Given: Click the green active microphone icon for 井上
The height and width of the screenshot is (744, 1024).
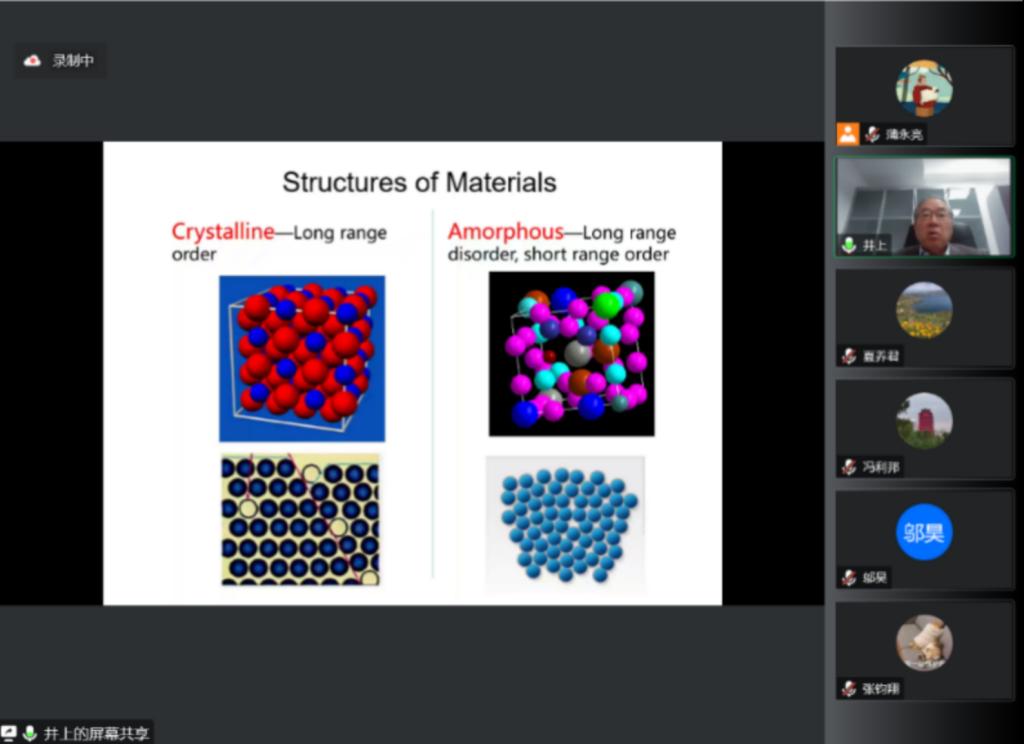Looking at the screenshot, I should pos(849,245).
